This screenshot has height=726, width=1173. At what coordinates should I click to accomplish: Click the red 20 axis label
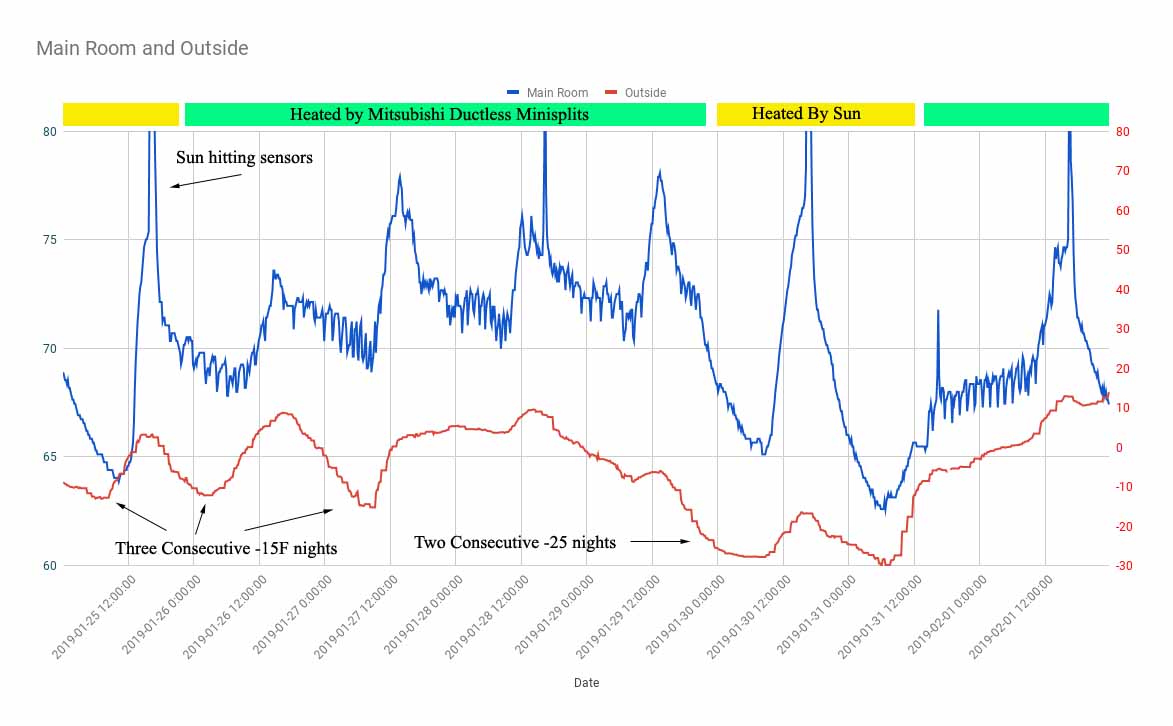tap(1123, 369)
